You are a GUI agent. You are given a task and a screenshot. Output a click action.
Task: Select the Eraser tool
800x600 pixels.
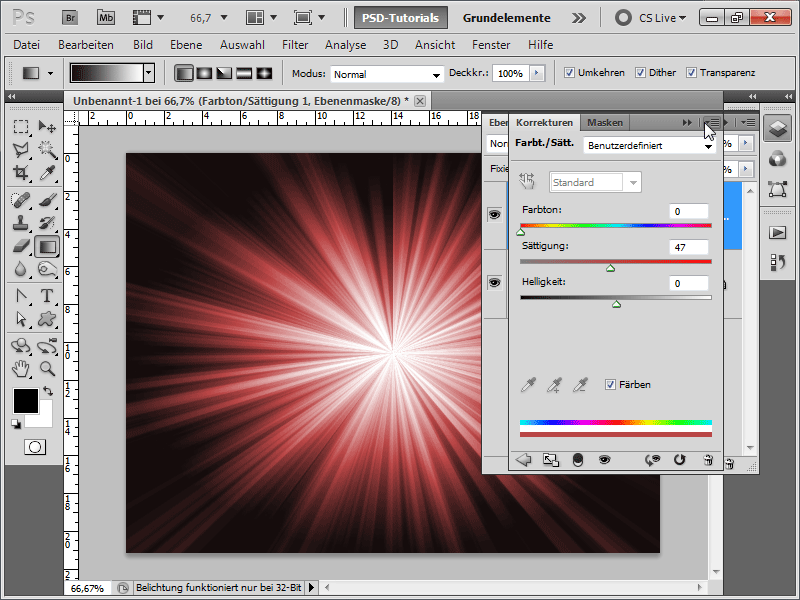pyautogui.click(x=21, y=246)
